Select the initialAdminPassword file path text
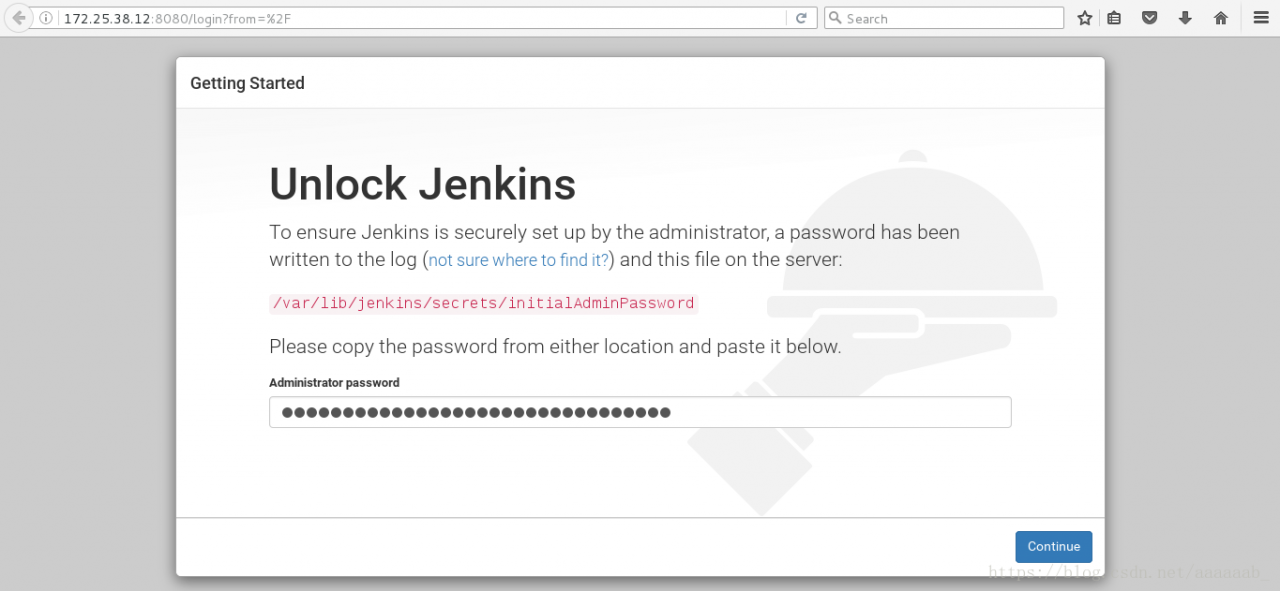 point(483,303)
